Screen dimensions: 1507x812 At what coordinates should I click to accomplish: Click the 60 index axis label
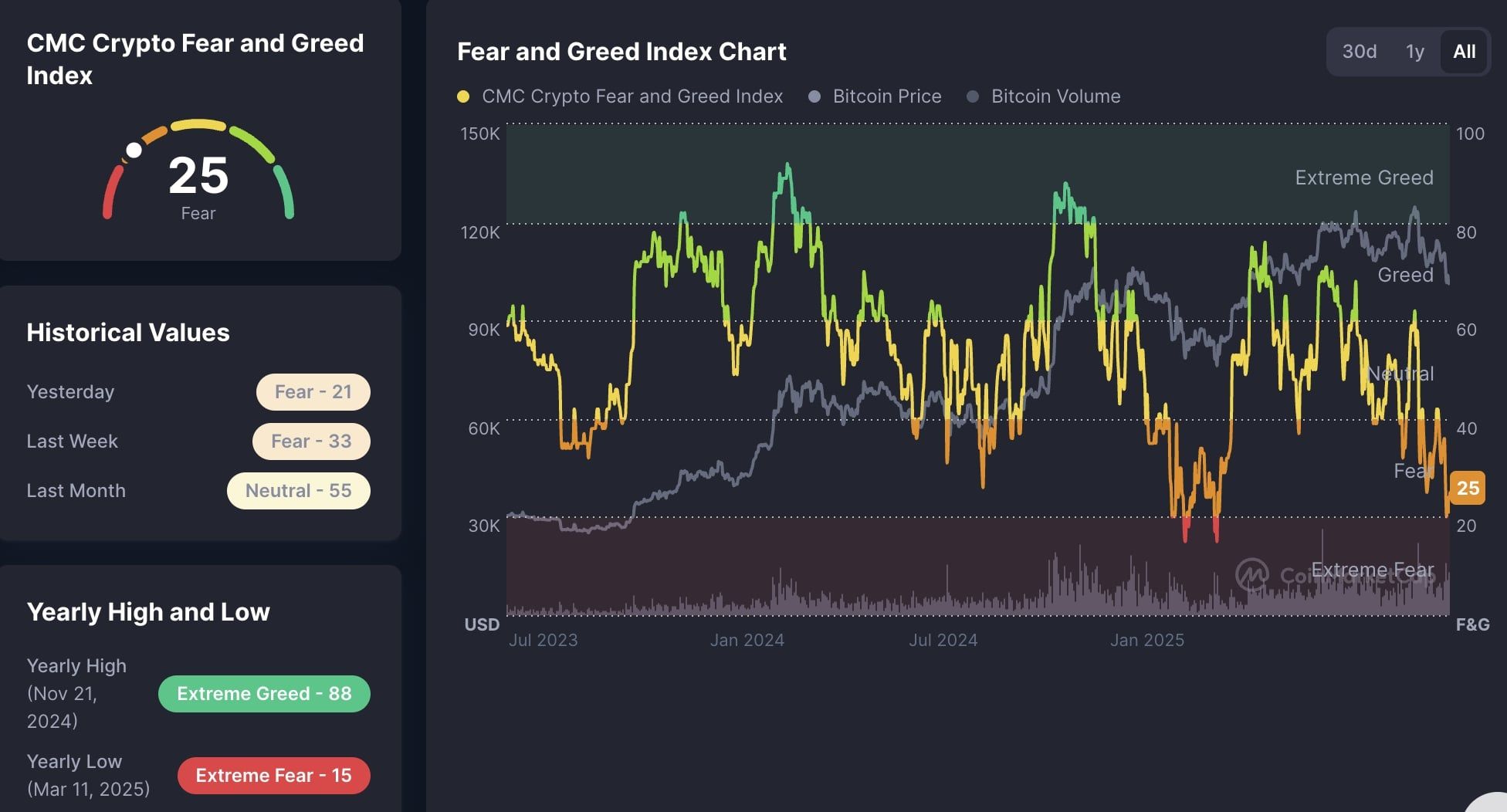coord(1466,330)
